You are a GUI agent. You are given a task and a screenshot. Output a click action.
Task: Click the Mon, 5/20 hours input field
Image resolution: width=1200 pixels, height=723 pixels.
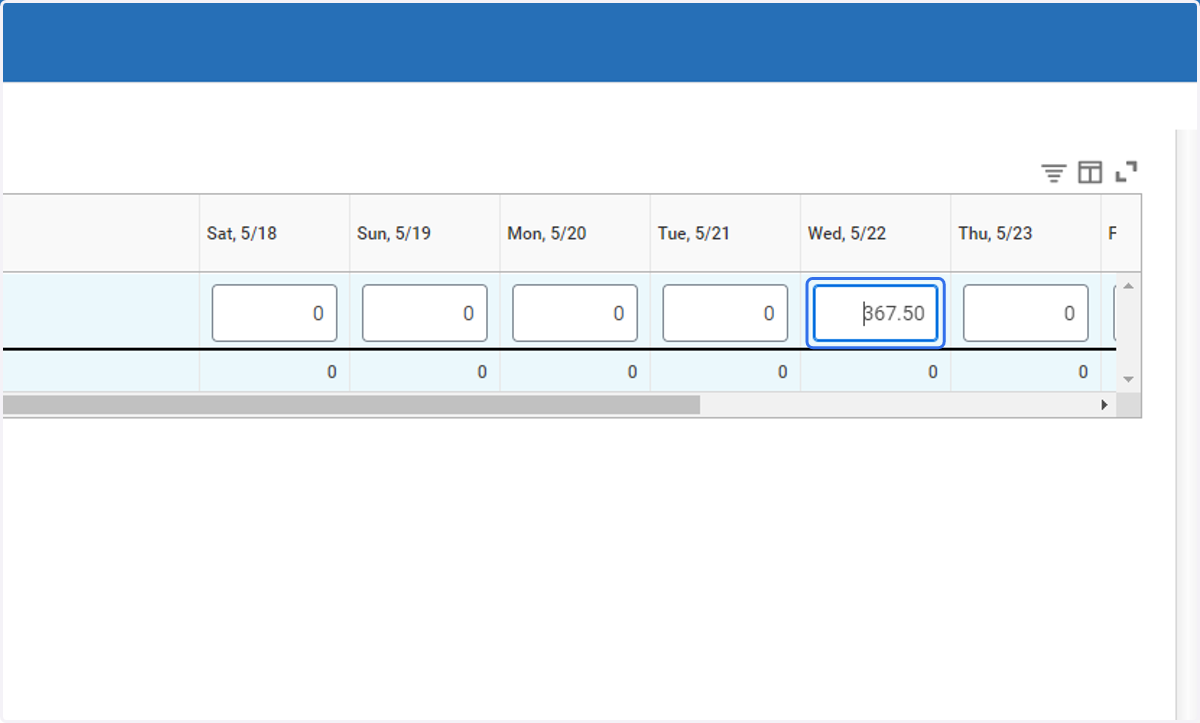(x=575, y=313)
